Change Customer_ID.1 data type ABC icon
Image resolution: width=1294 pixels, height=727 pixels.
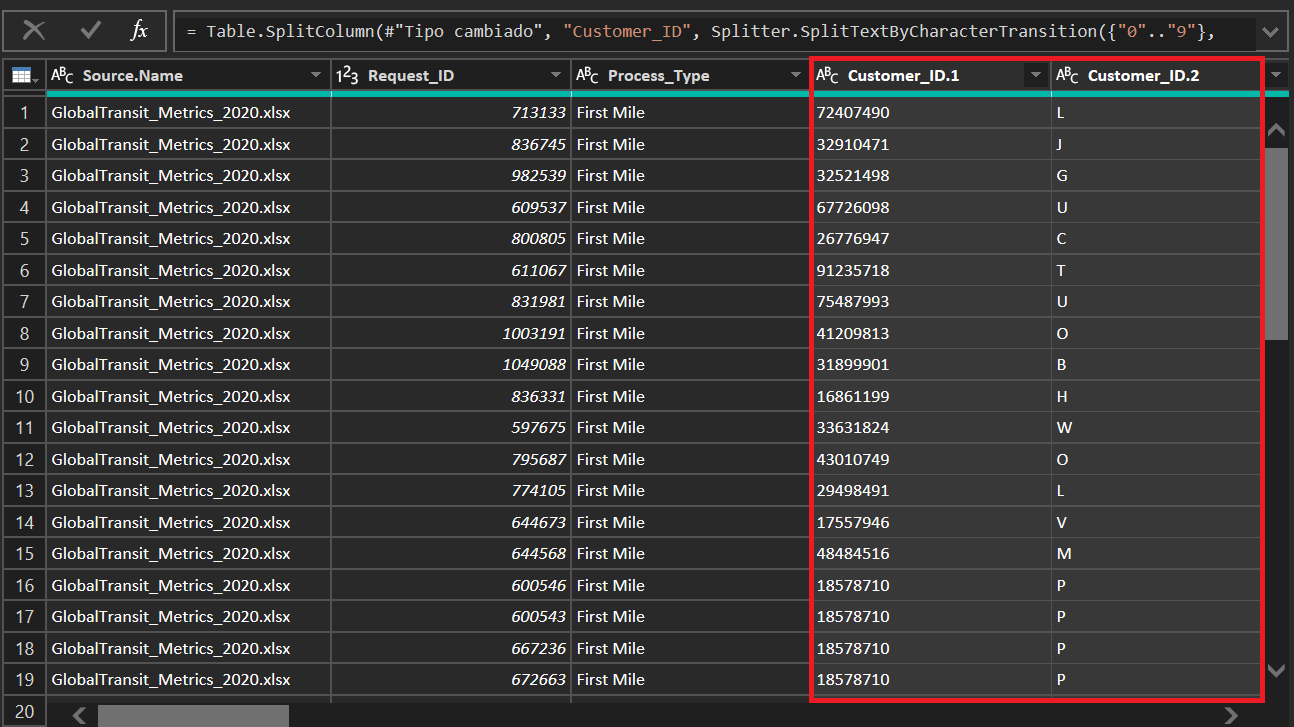(828, 75)
